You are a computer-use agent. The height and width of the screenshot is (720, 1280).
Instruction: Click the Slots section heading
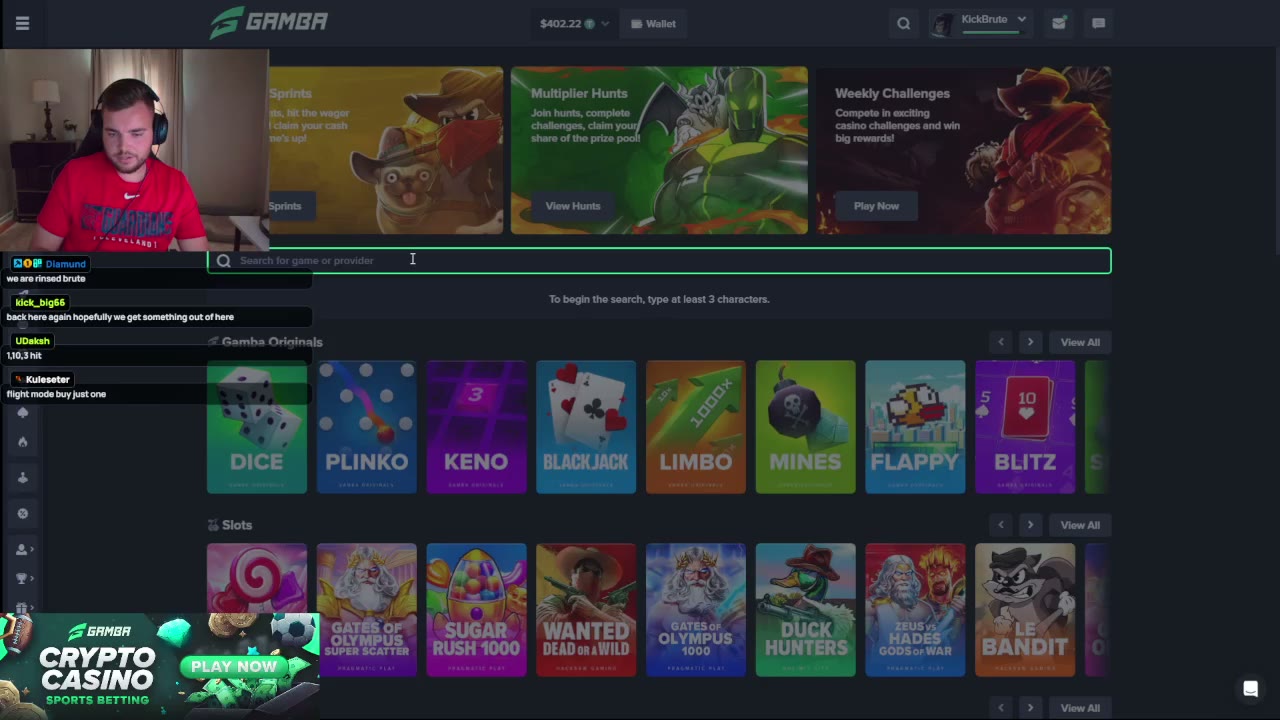coord(237,525)
